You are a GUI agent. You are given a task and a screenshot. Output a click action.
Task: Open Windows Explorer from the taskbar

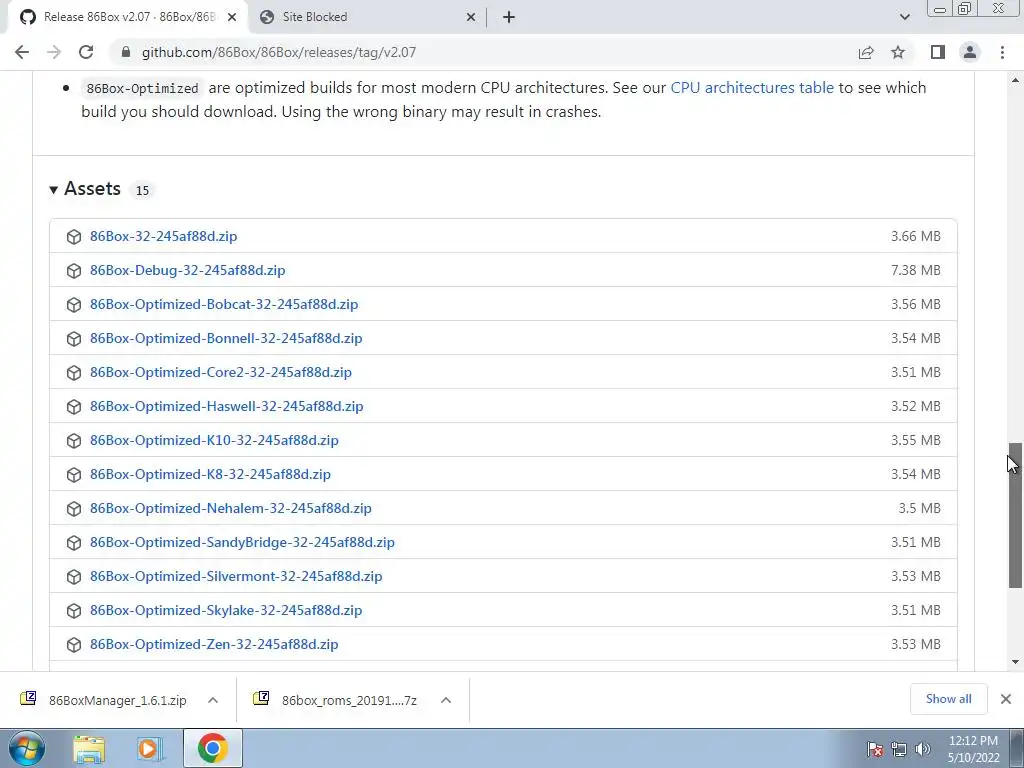click(x=89, y=748)
